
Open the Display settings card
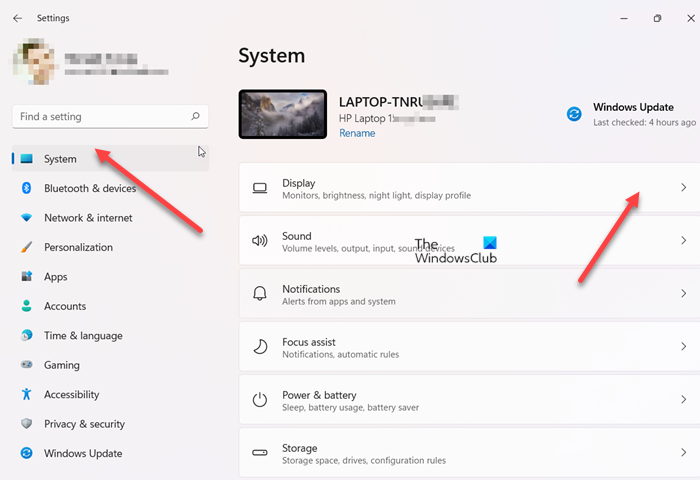tap(469, 188)
